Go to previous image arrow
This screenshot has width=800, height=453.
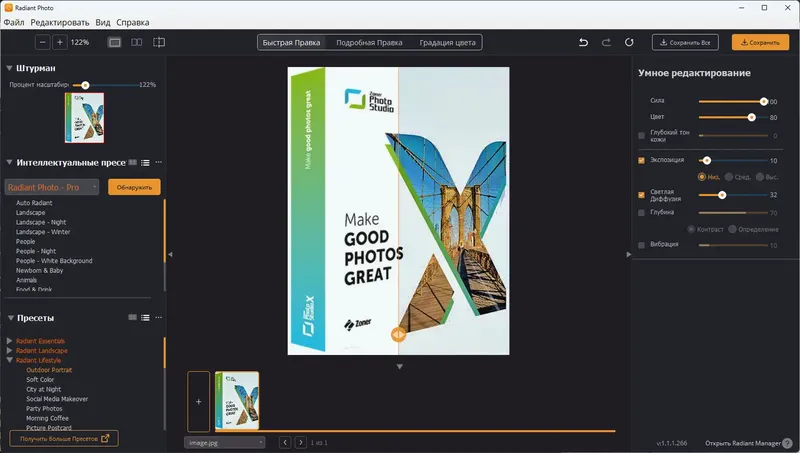tap(285, 442)
